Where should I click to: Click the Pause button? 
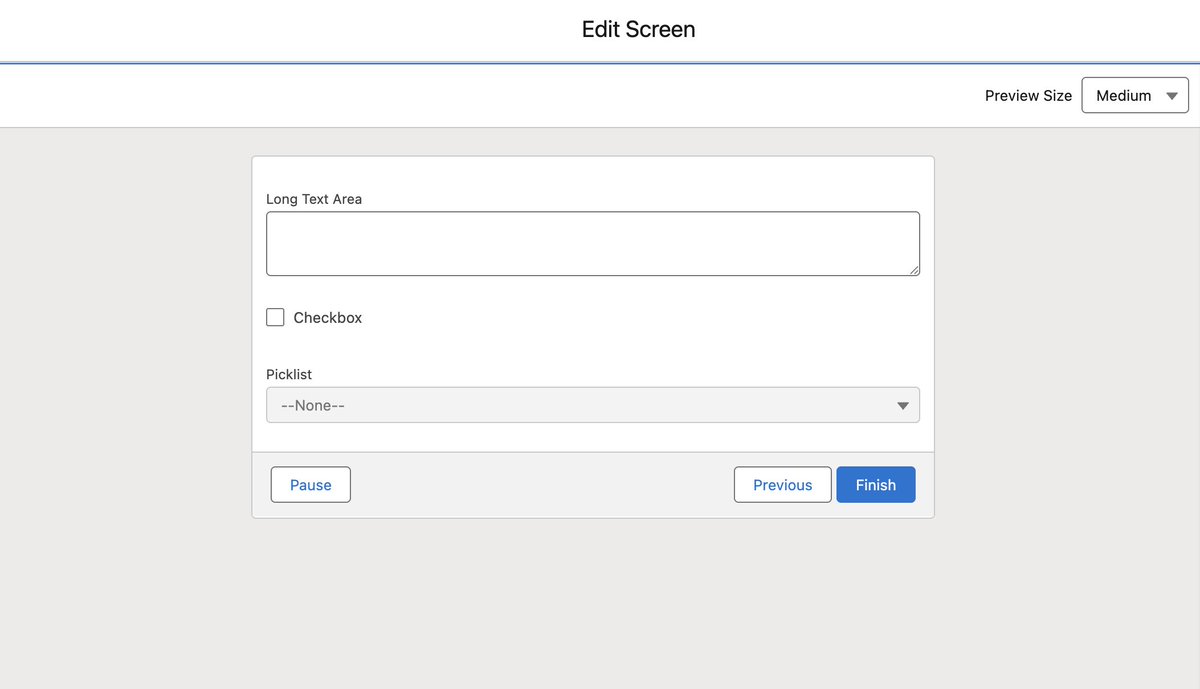click(311, 485)
